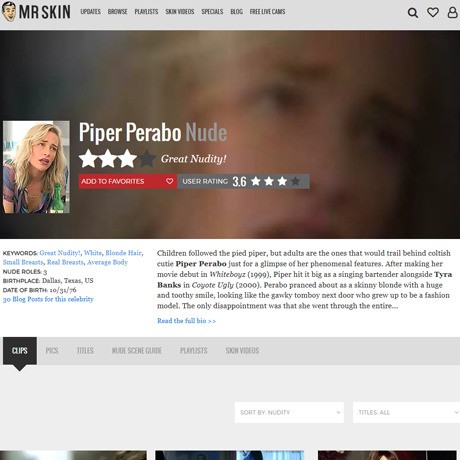Open Free Live Cams link

tap(267, 12)
